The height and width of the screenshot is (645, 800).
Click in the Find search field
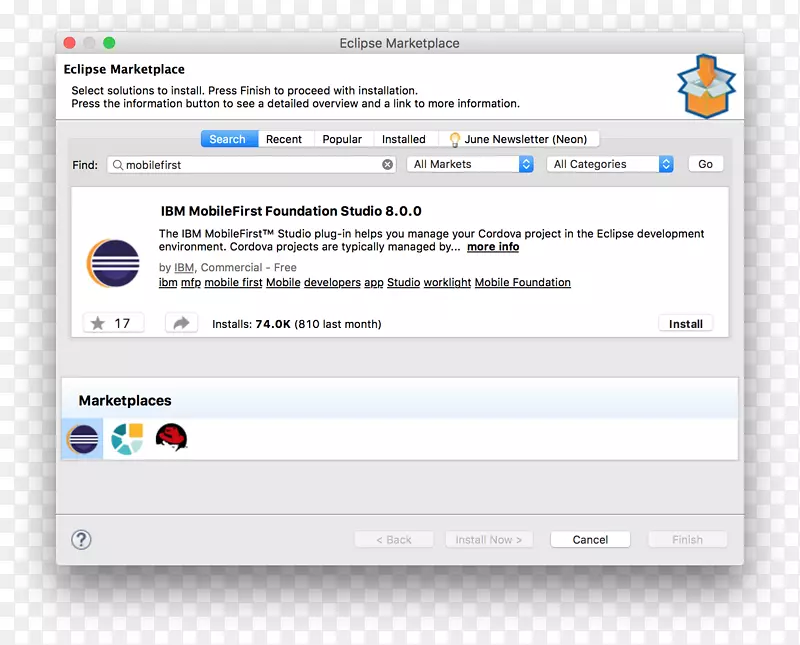point(250,165)
